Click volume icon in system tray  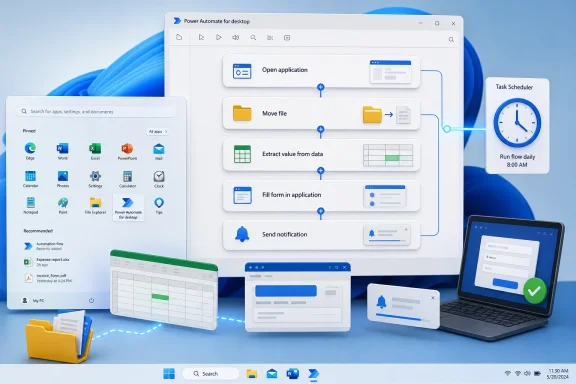527,373
